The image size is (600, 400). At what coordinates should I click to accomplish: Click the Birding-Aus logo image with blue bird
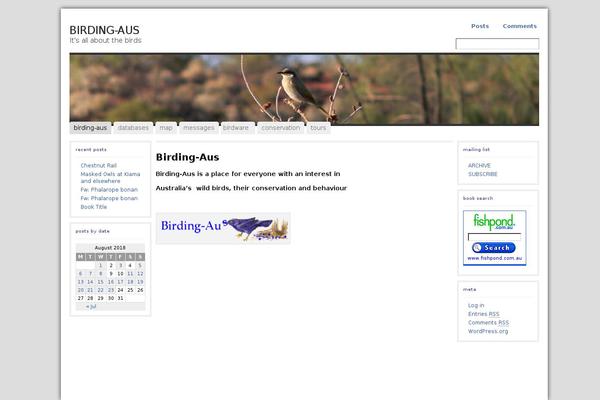223,228
